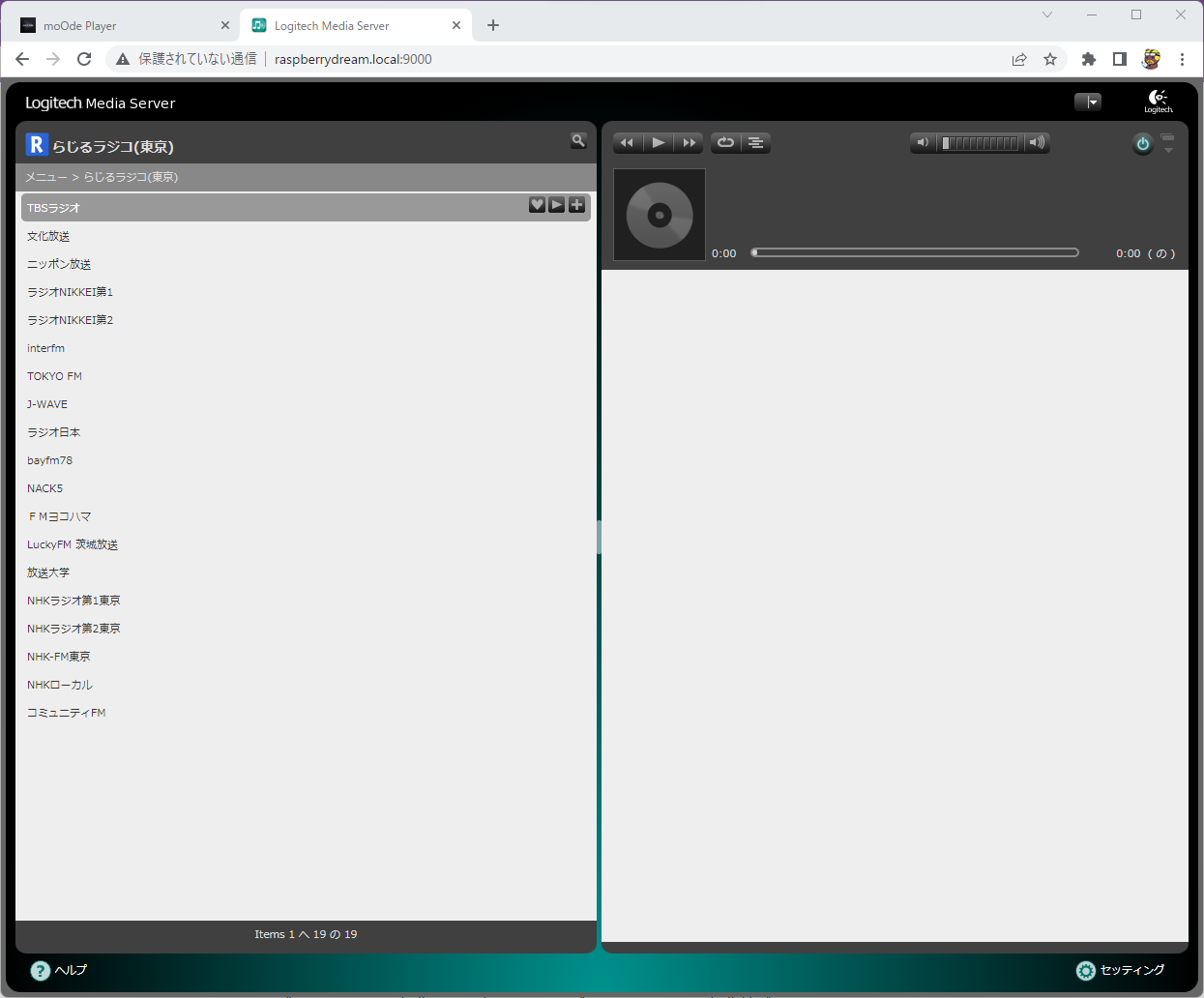Click the rewind playback button
This screenshot has width=1204, height=998.
(628, 143)
